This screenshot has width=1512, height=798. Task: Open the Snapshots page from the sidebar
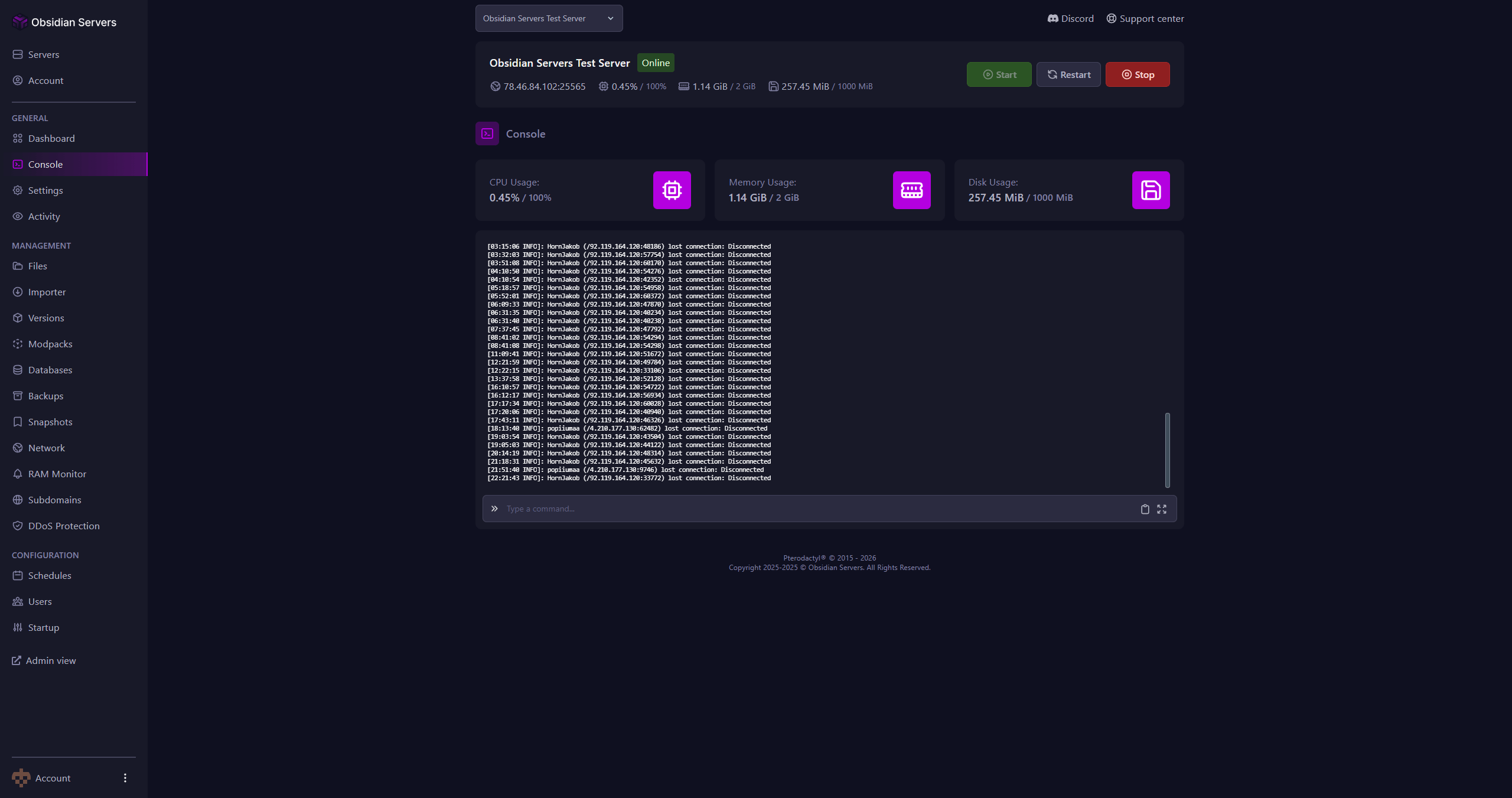tap(50, 422)
